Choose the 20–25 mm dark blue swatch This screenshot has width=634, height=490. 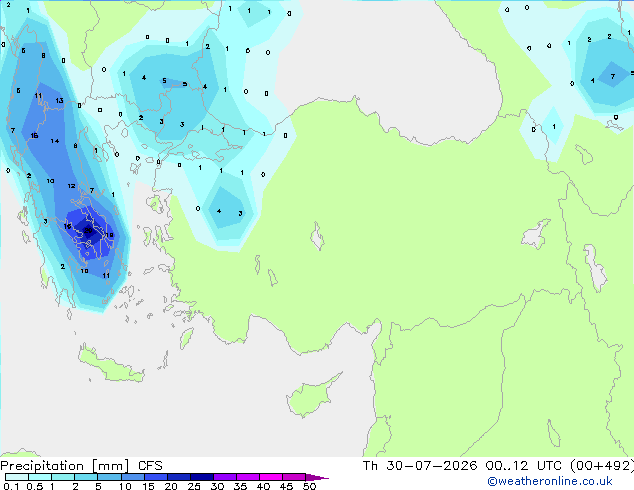tap(178, 477)
